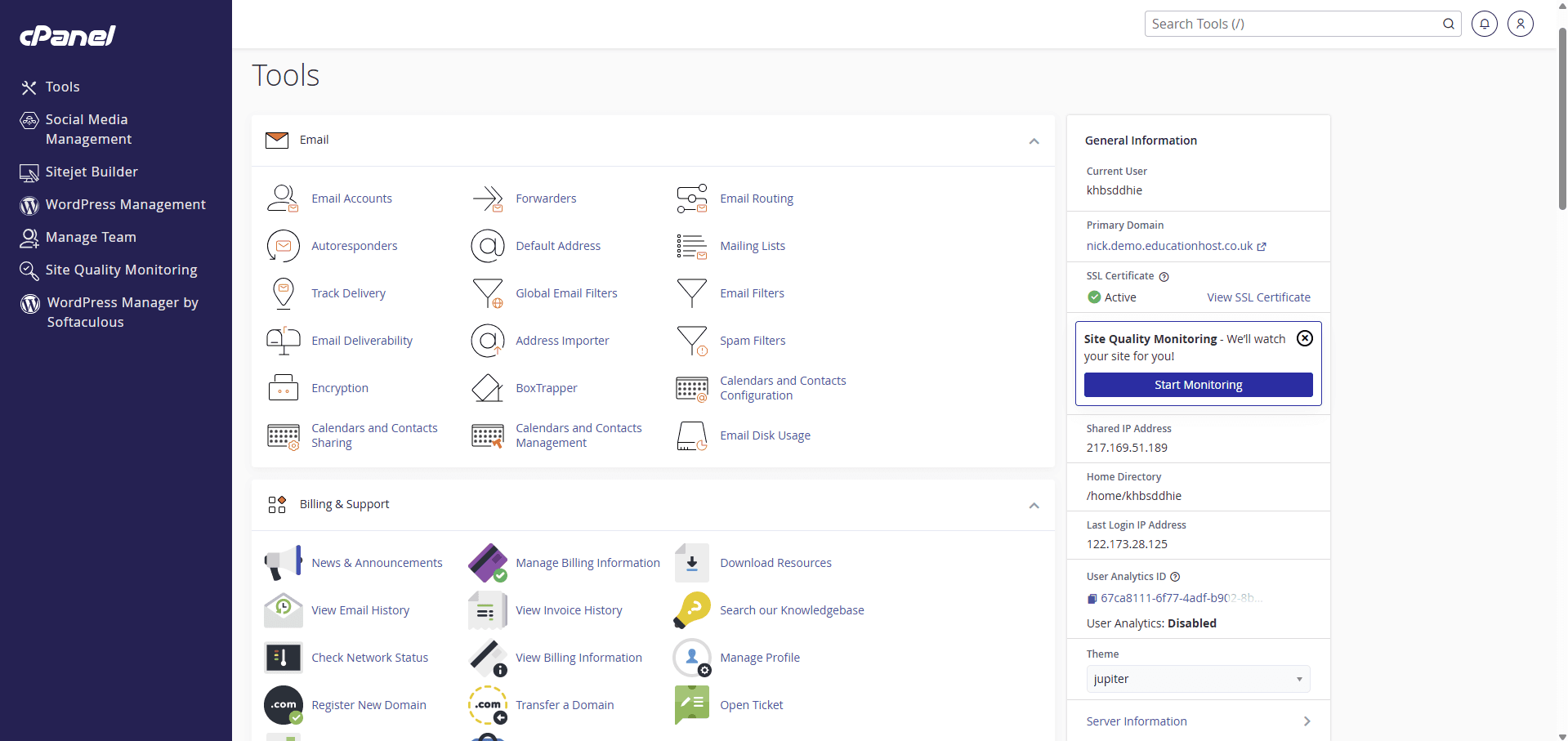The image size is (1568, 741).
Task: Open the Mailing Lists icon
Action: (692, 246)
